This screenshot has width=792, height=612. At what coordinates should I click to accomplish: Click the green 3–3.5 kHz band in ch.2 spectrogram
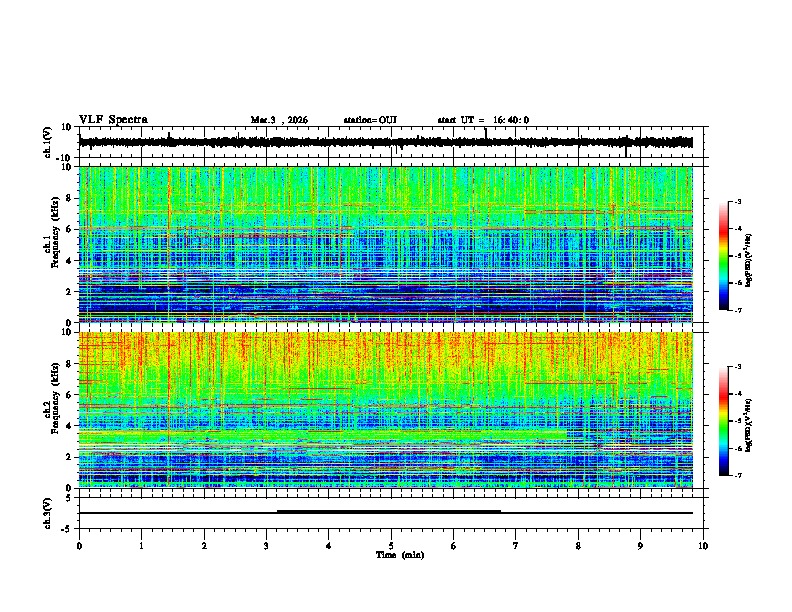pyautogui.click(x=323, y=436)
